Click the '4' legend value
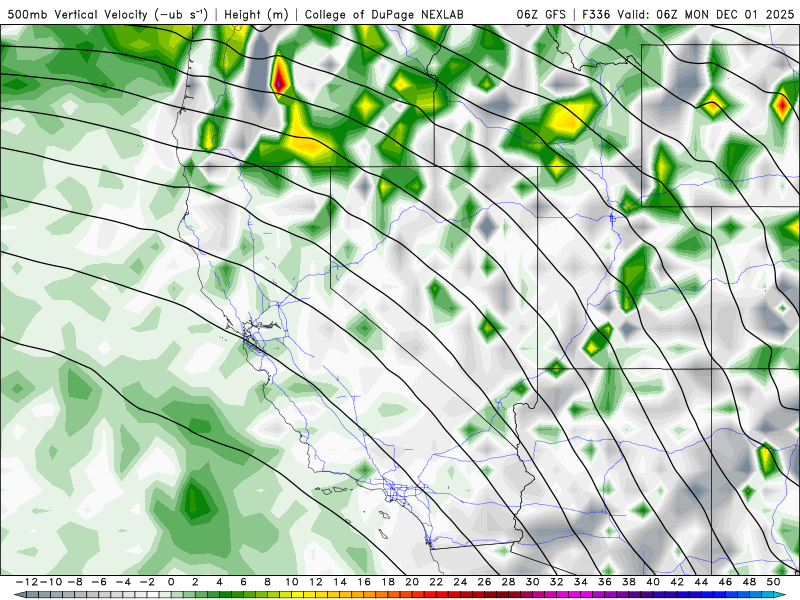Screen dimensions: 800x600 (219, 582)
